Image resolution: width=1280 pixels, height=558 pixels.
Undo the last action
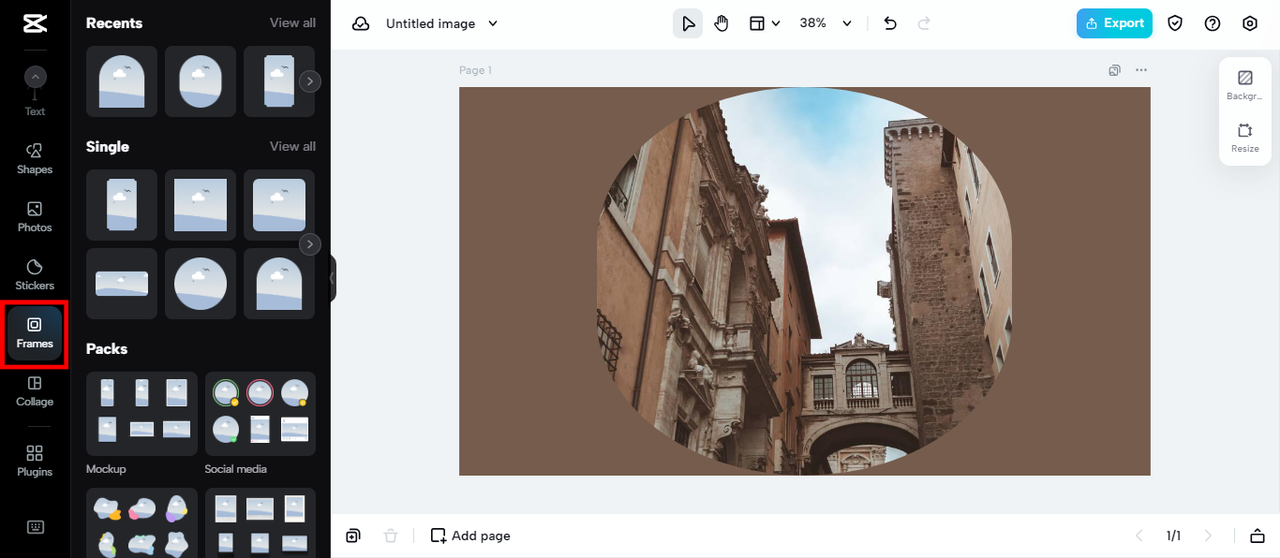pyautogui.click(x=890, y=23)
